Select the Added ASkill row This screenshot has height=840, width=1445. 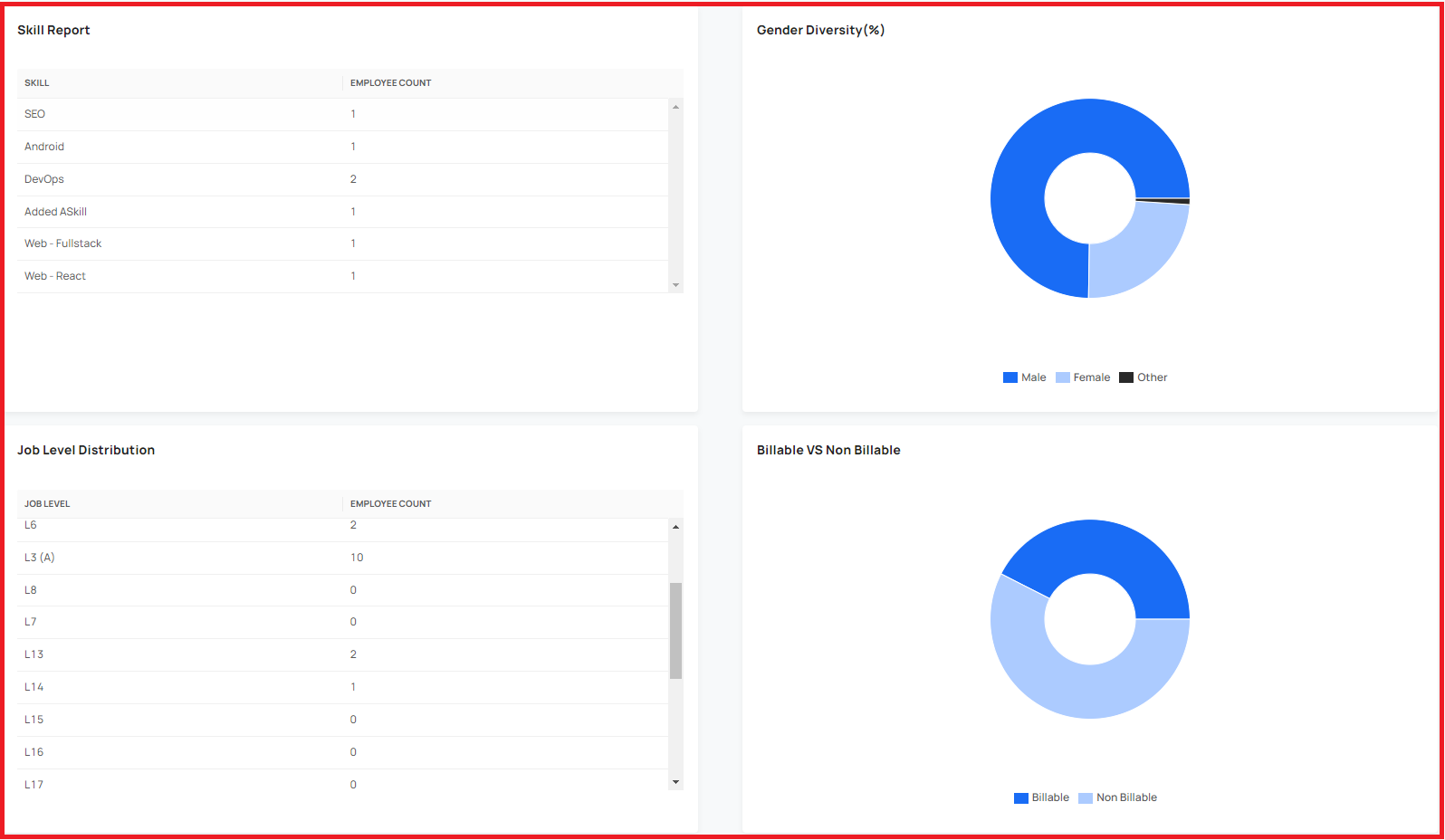pos(343,212)
